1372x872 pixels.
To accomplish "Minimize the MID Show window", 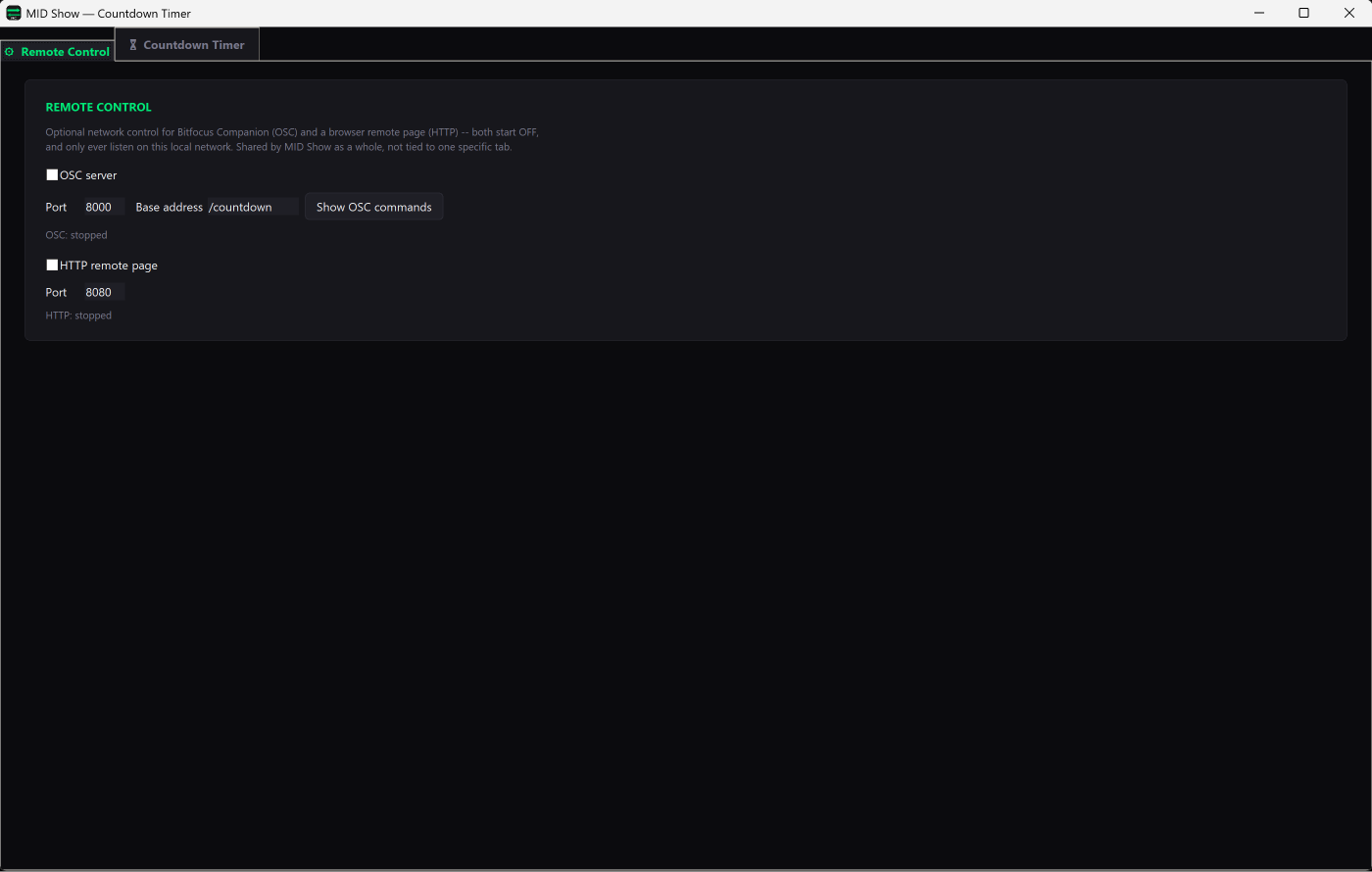I will (x=1258, y=13).
